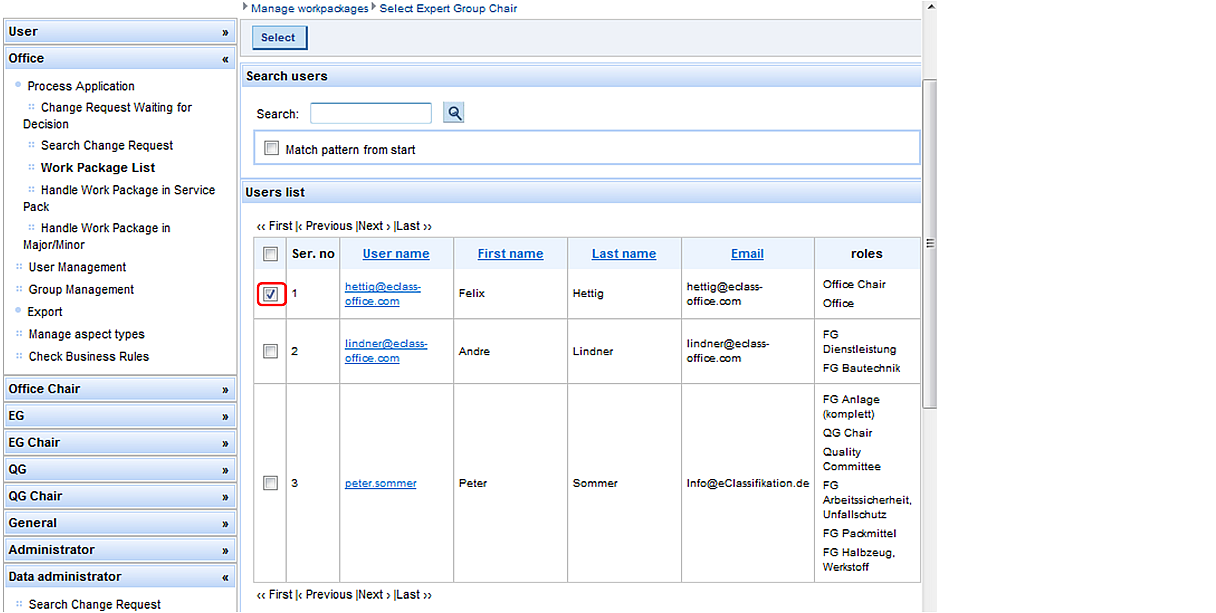This screenshot has height=613, width=1216.
Task: Tick the Match pattern from start checkbox
Action: (x=271, y=149)
